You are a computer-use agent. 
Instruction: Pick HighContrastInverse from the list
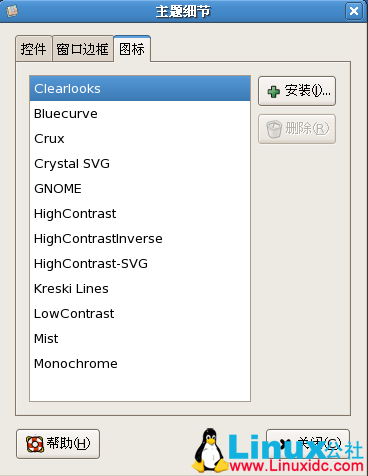[140, 239]
